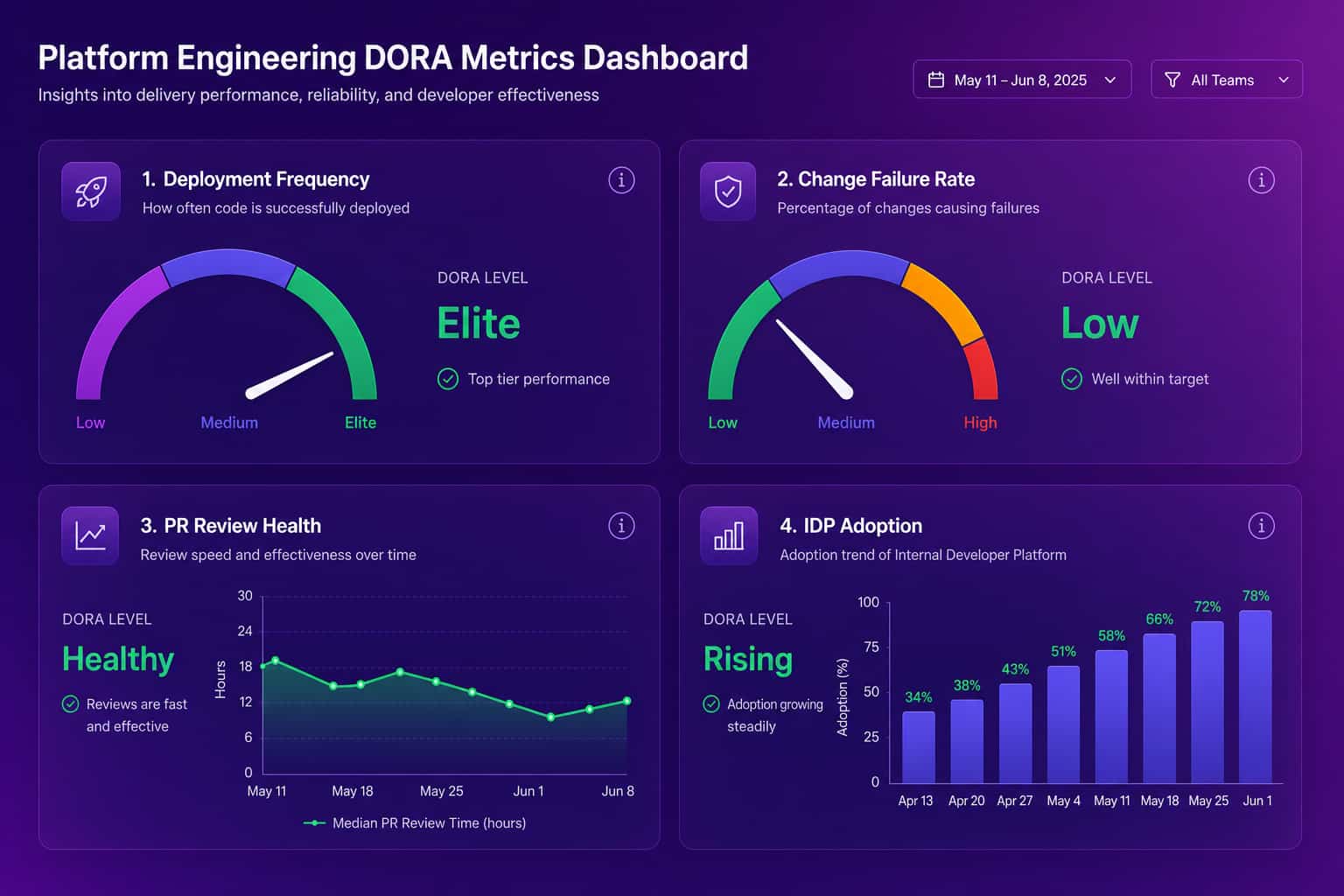Click the "Well within target" status text
This screenshot has height=896, width=1344.
pyautogui.click(x=1150, y=379)
